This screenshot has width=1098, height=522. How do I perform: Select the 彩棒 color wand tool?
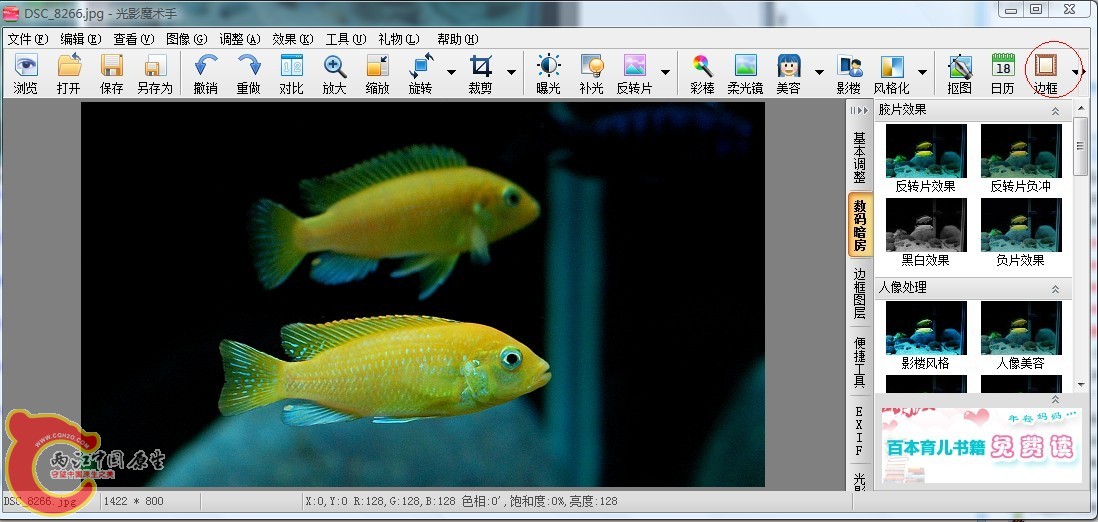click(702, 74)
